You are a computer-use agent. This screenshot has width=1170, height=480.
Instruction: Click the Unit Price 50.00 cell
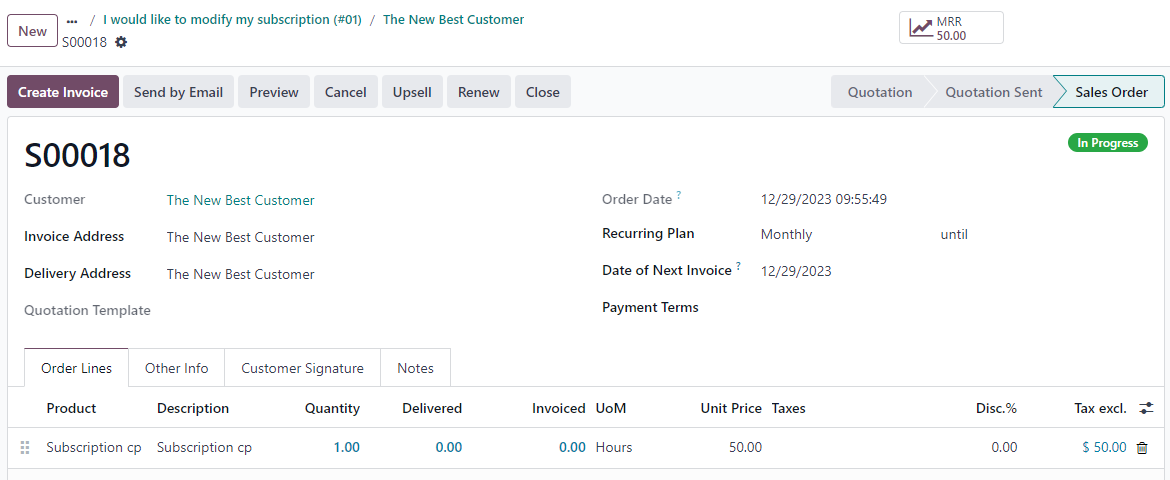tap(745, 448)
